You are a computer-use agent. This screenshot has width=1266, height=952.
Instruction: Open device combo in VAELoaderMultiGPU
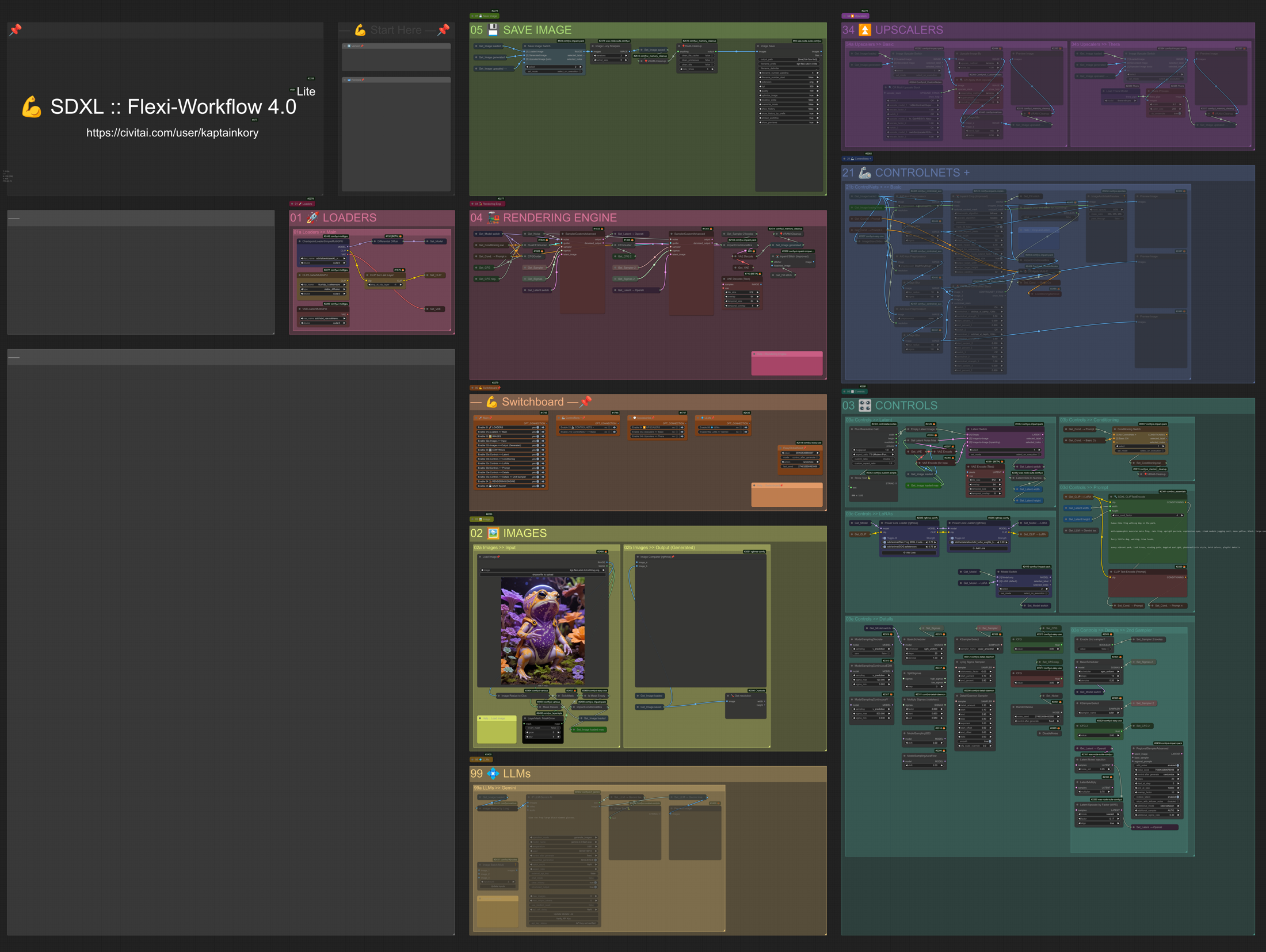pos(323,323)
